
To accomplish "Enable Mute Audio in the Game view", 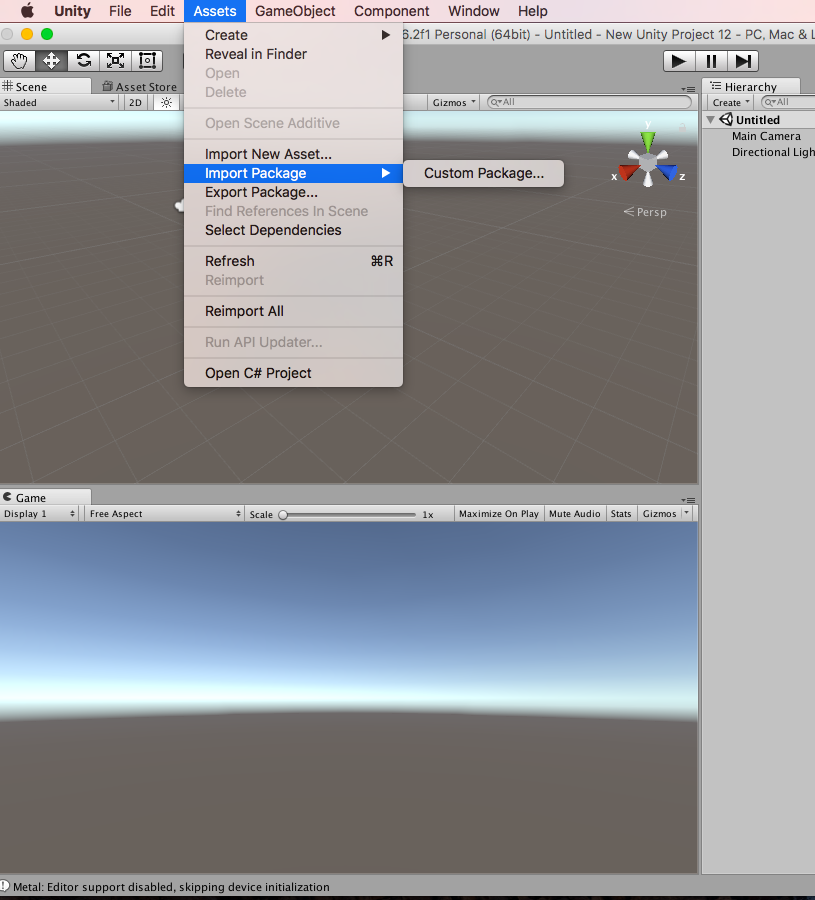I will click(574, 513).
